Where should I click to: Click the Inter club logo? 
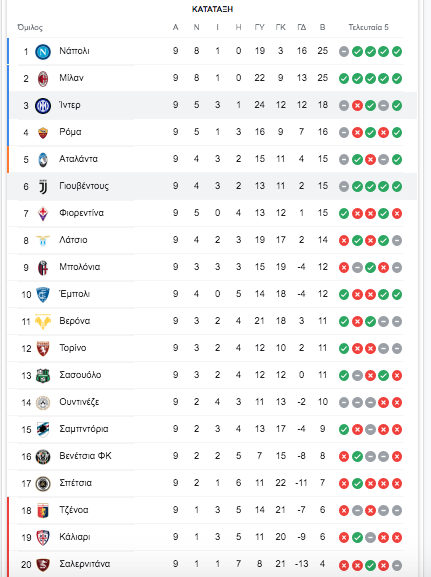point(43,106)
